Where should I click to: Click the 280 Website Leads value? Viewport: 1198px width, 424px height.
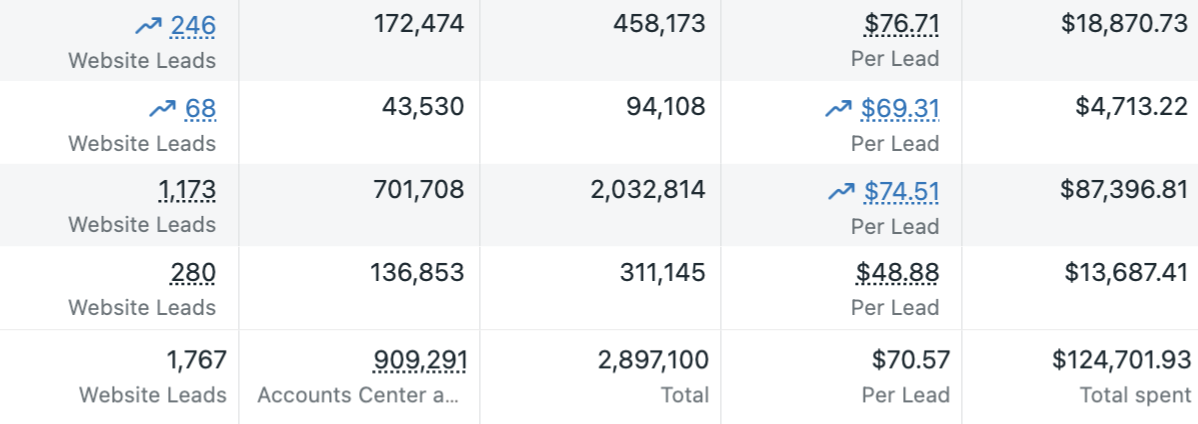pos(193,272)
